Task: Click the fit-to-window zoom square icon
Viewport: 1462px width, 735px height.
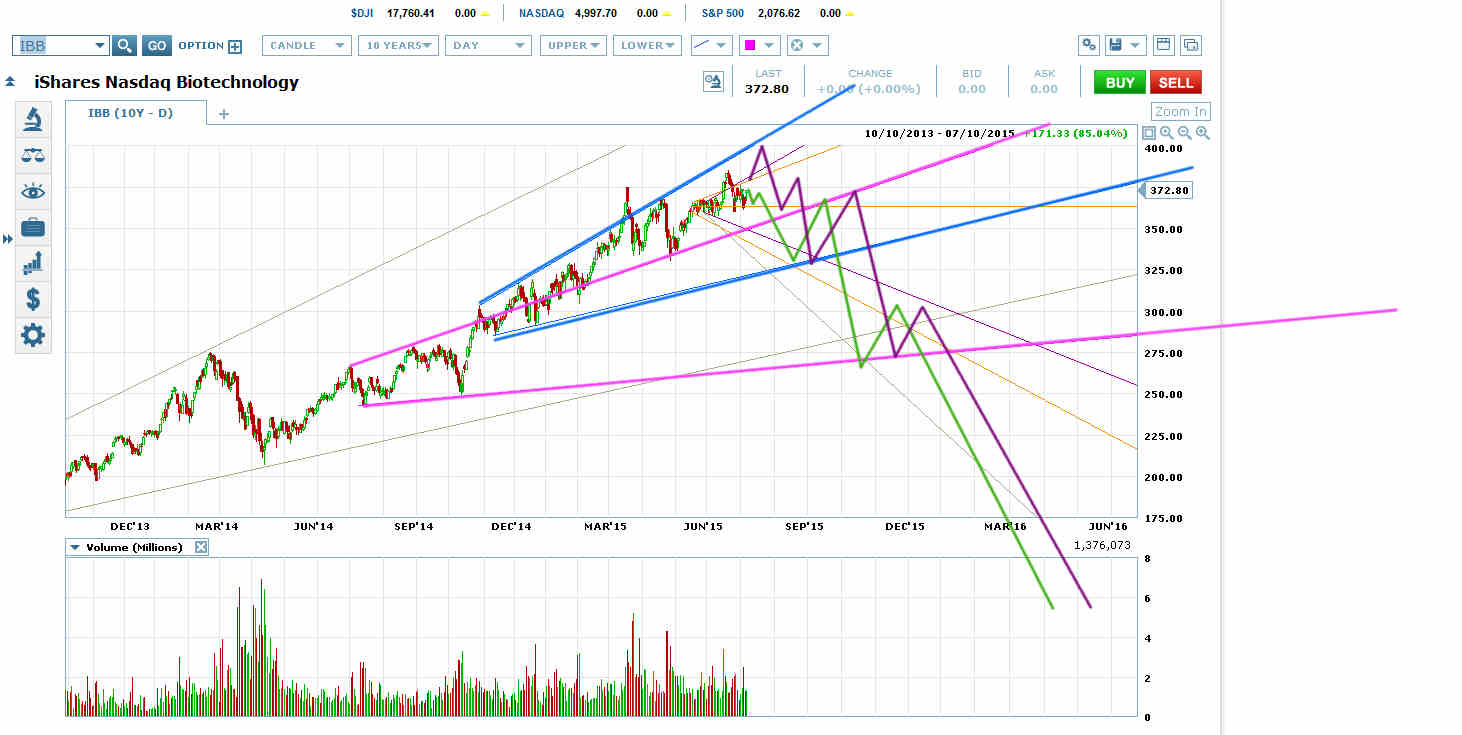Action: (x=1149, y=133)
